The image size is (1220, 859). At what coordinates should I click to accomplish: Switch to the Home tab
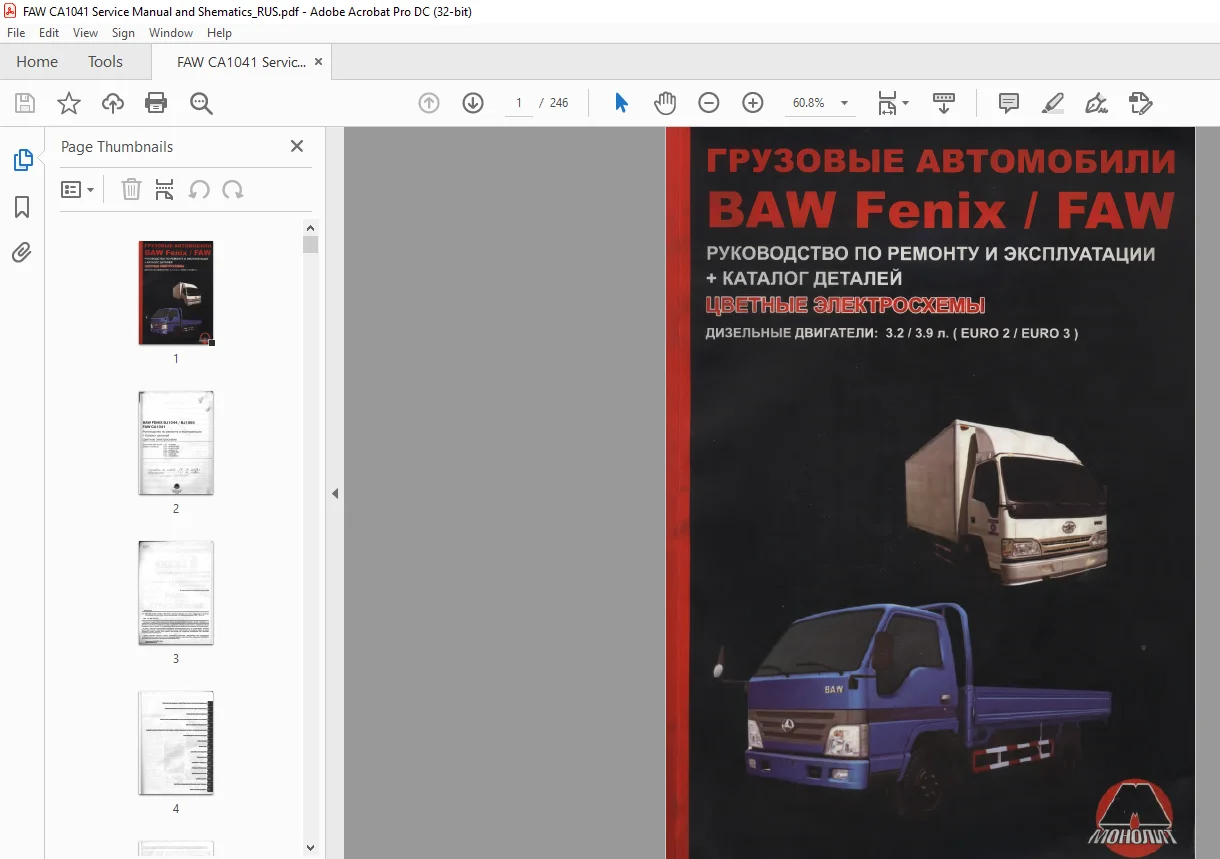pyautogui.click(x=37, y=62)
